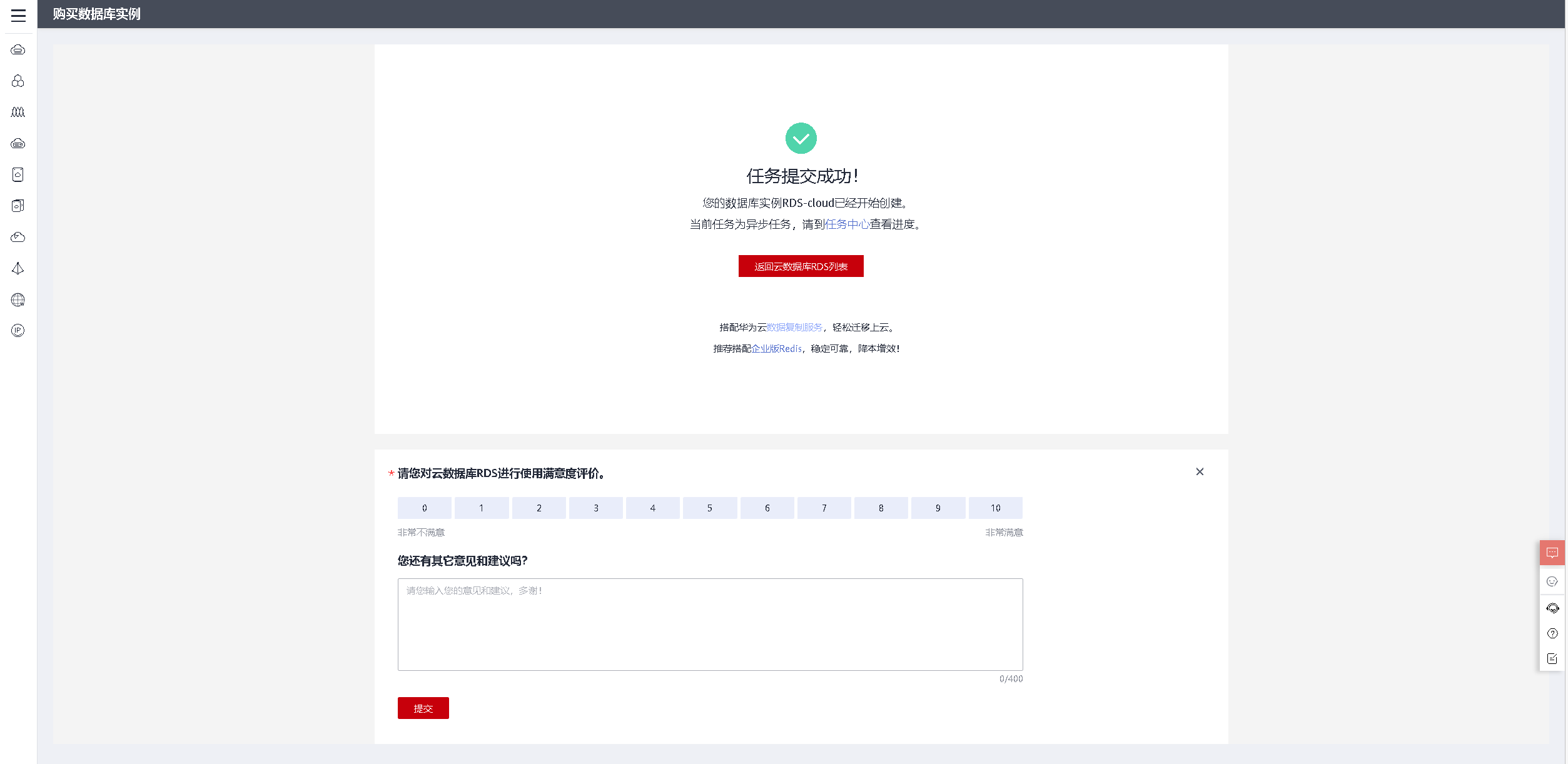The image size is (1568, 764).
Task: Click the note edit icon on the right
Action: (x=1552, y=658)
